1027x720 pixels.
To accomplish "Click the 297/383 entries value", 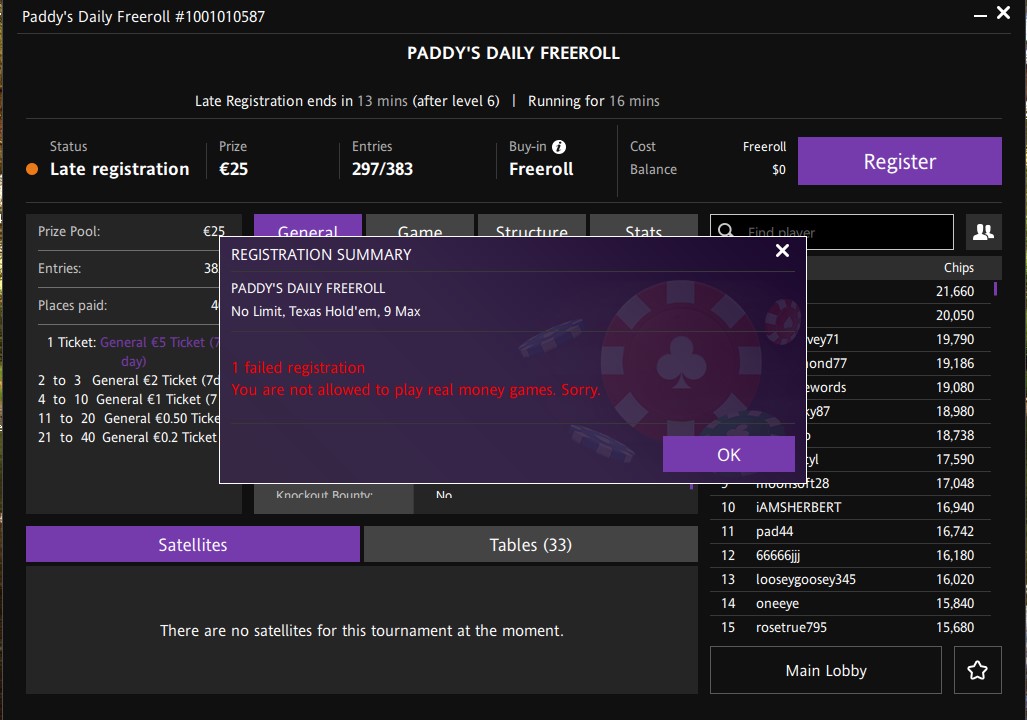I will click(x=383, y=169).
